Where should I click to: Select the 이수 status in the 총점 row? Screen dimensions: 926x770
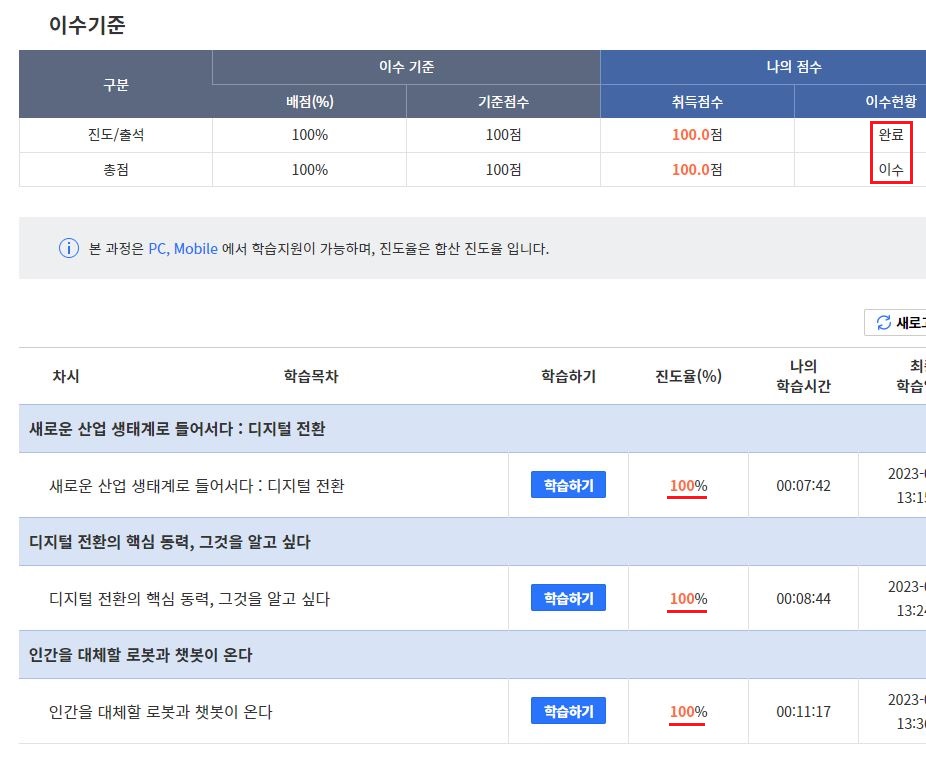(890, 169)
